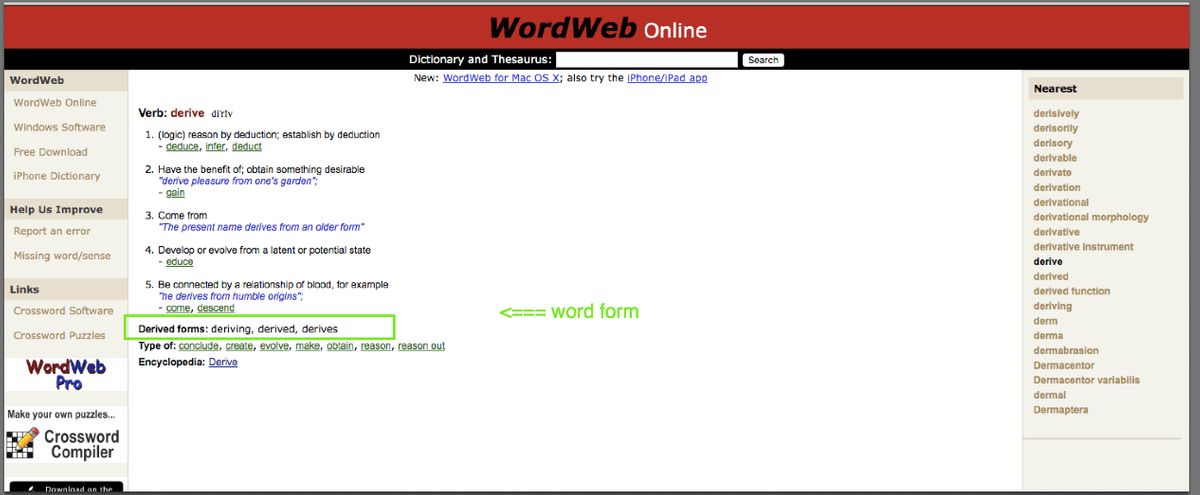Select derivational in Nearest list
Image resolution: width=1200 pixels, height=495 pixels.
click(x=1061, y=202)
